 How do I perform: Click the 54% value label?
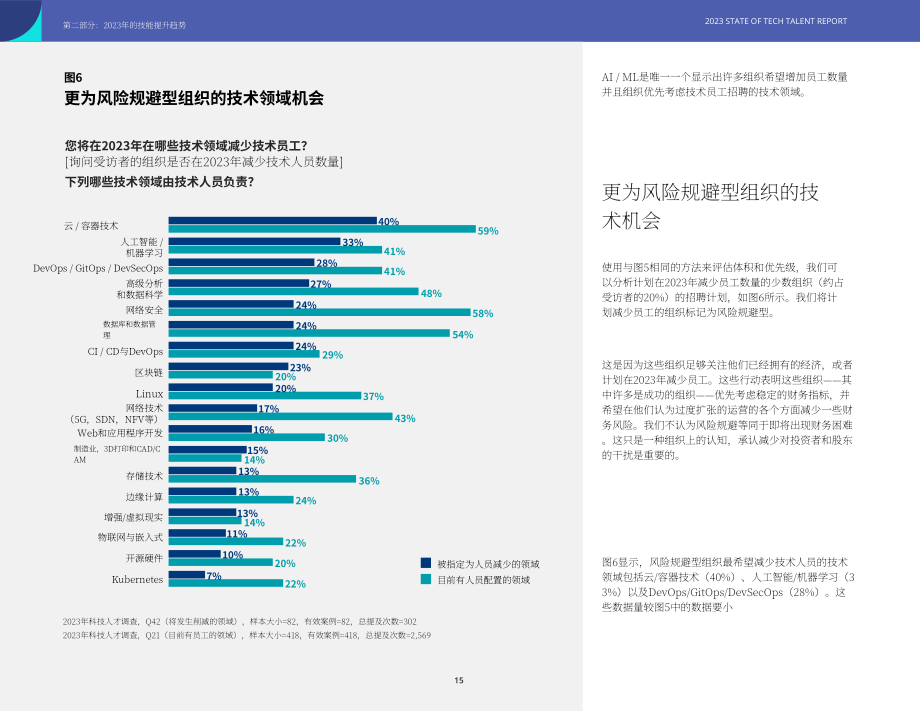pos(462,334)
